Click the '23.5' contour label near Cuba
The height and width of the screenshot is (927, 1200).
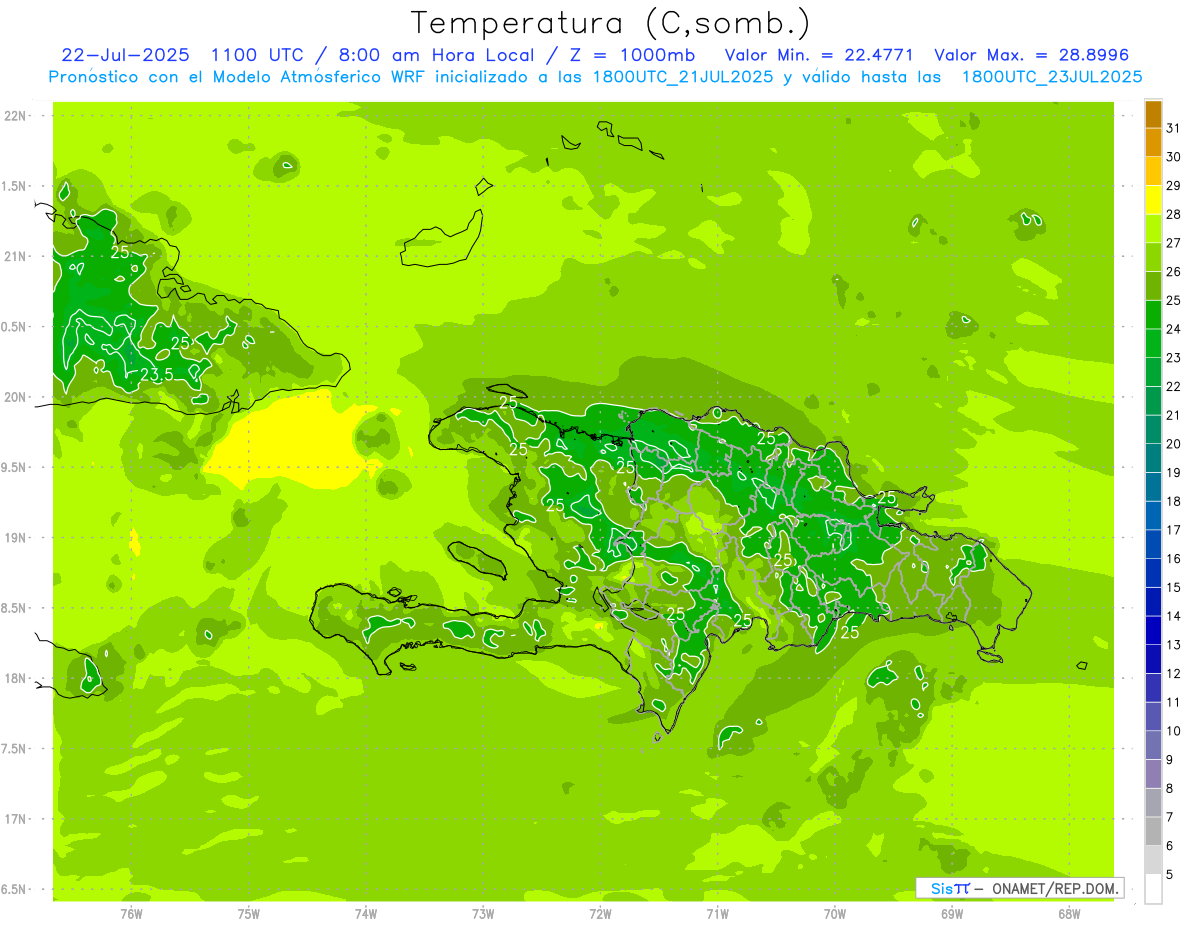155,375
